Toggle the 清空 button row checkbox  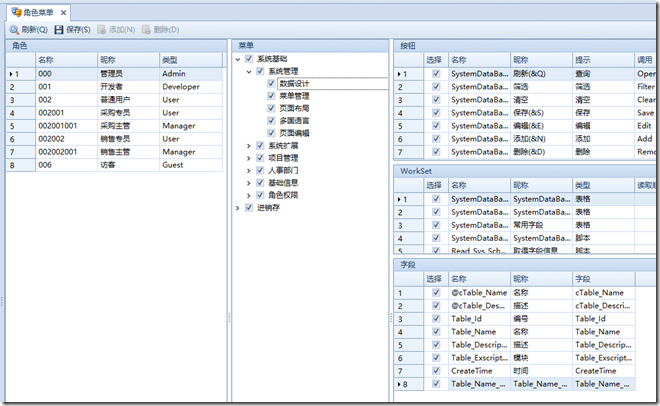[436, 100]
